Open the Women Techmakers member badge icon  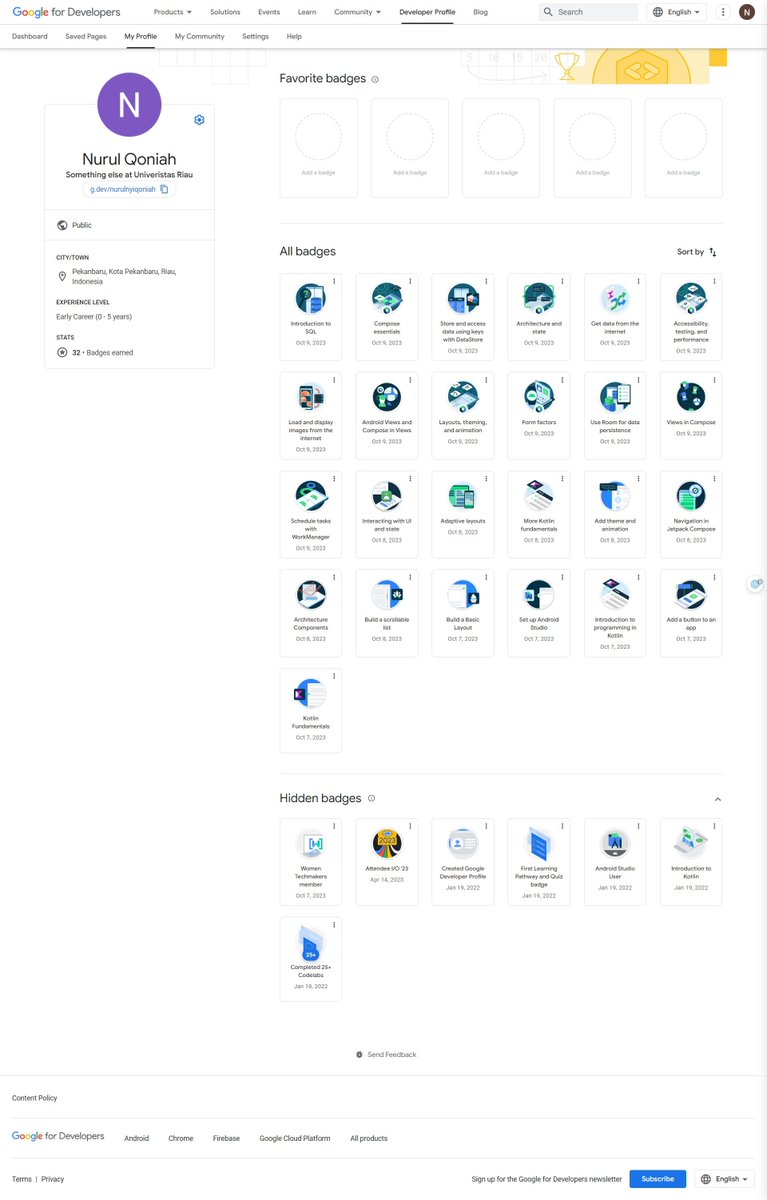click(x=311, y=844)
